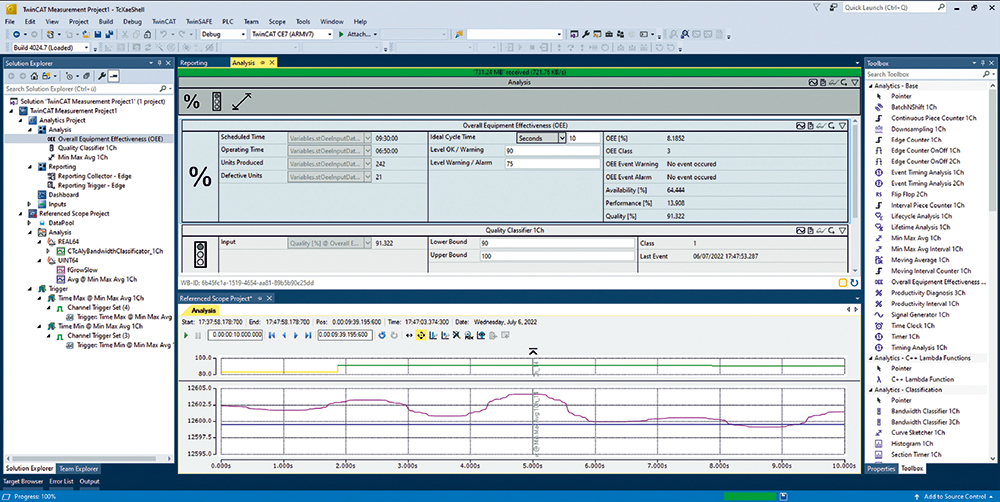Collapse Analytics - Classification toolbox group
1000x502 pixels.
coord(871,390)
